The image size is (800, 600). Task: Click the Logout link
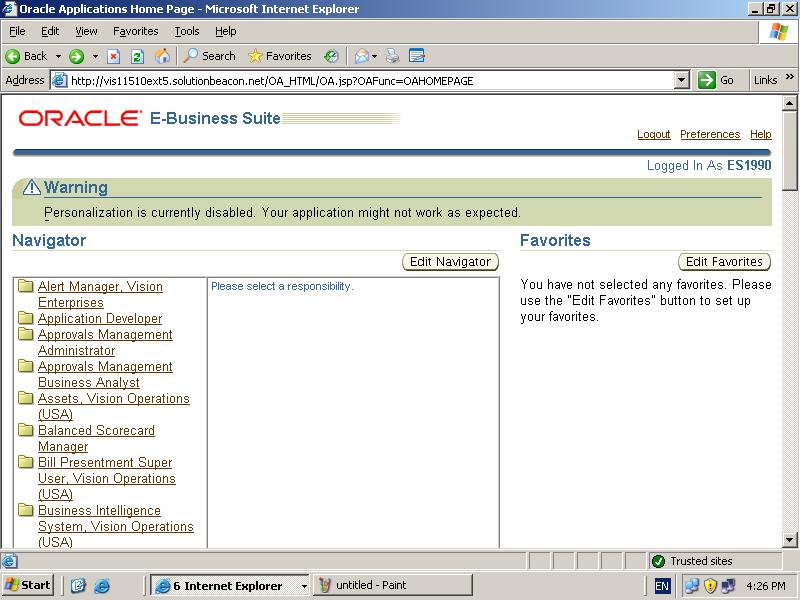tap(653, 134)
